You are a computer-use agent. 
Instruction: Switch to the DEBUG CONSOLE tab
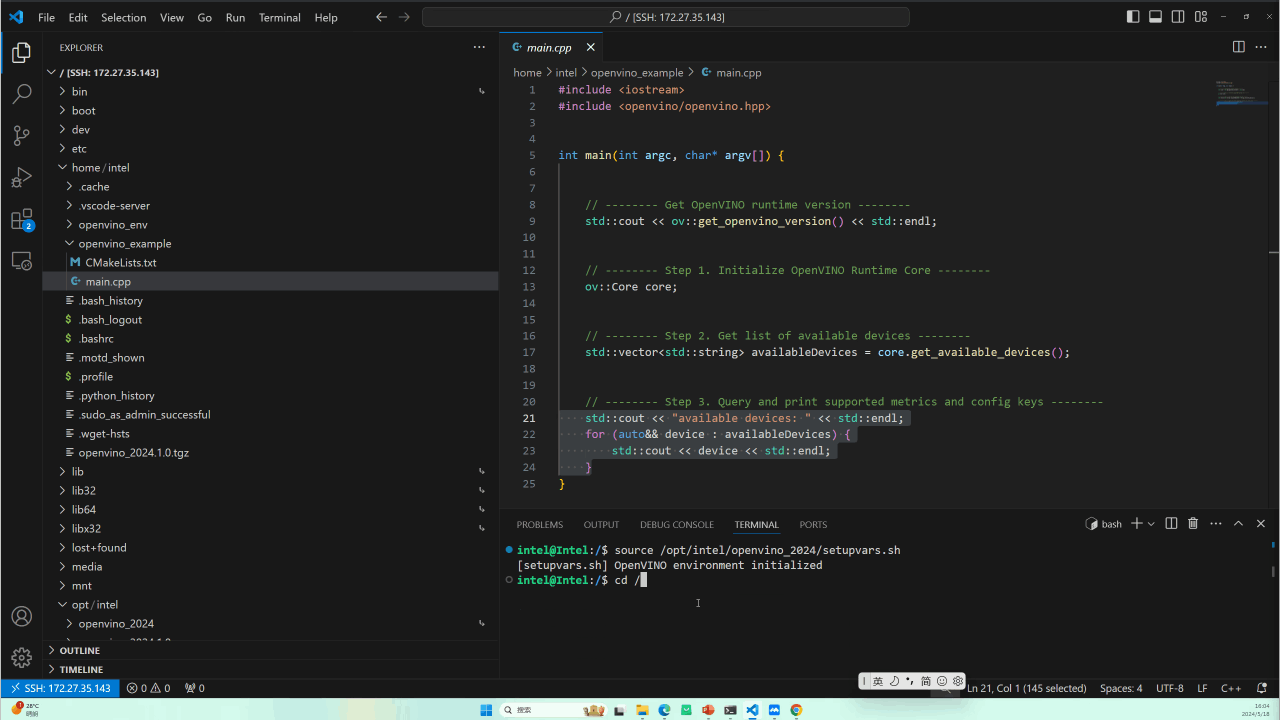tap(677, 524)
